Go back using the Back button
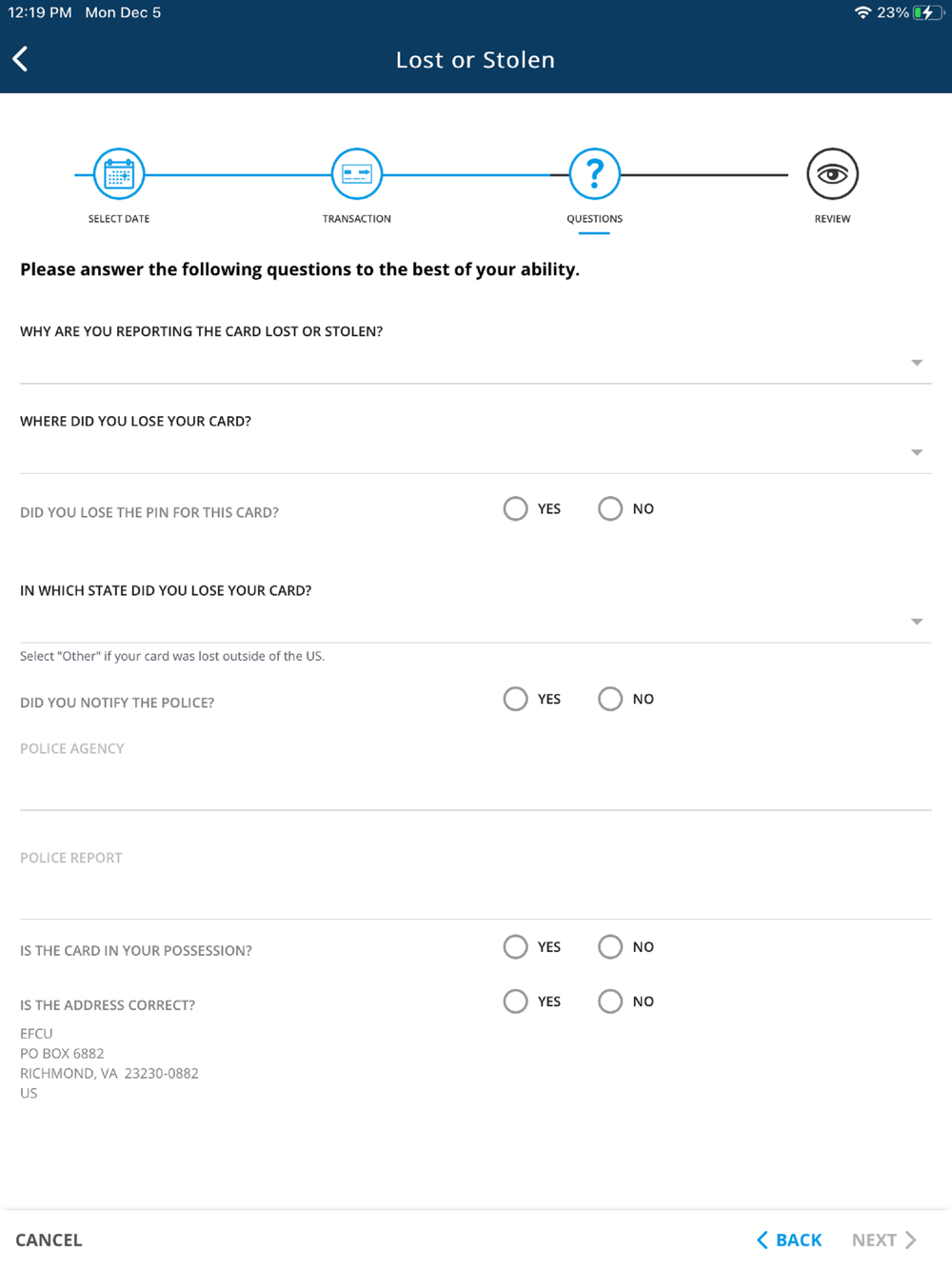The height and width of the screenshot is (1270, 952). click(789, 1240)
